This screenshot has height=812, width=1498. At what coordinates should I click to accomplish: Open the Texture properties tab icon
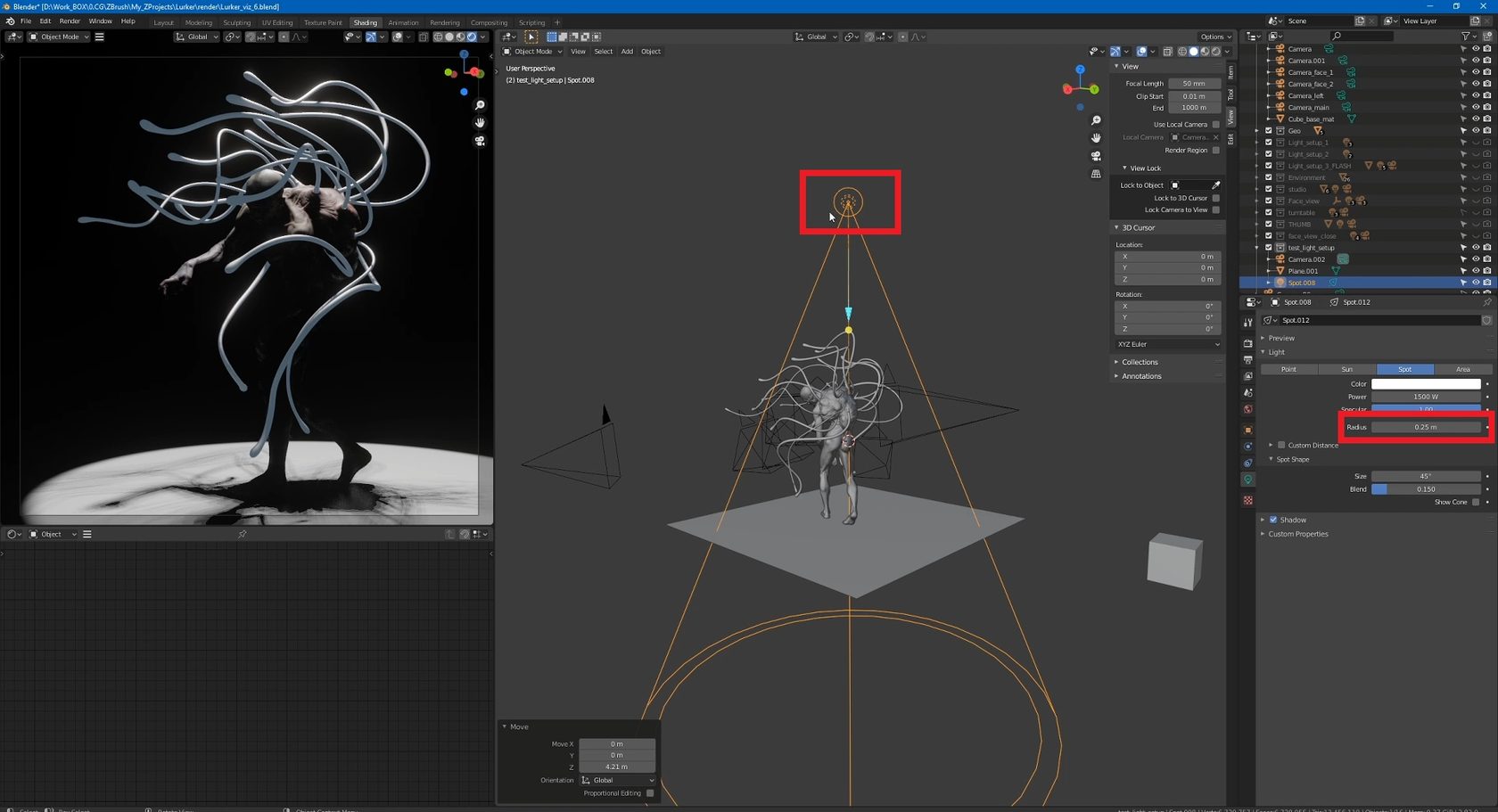coord(1248,500)
